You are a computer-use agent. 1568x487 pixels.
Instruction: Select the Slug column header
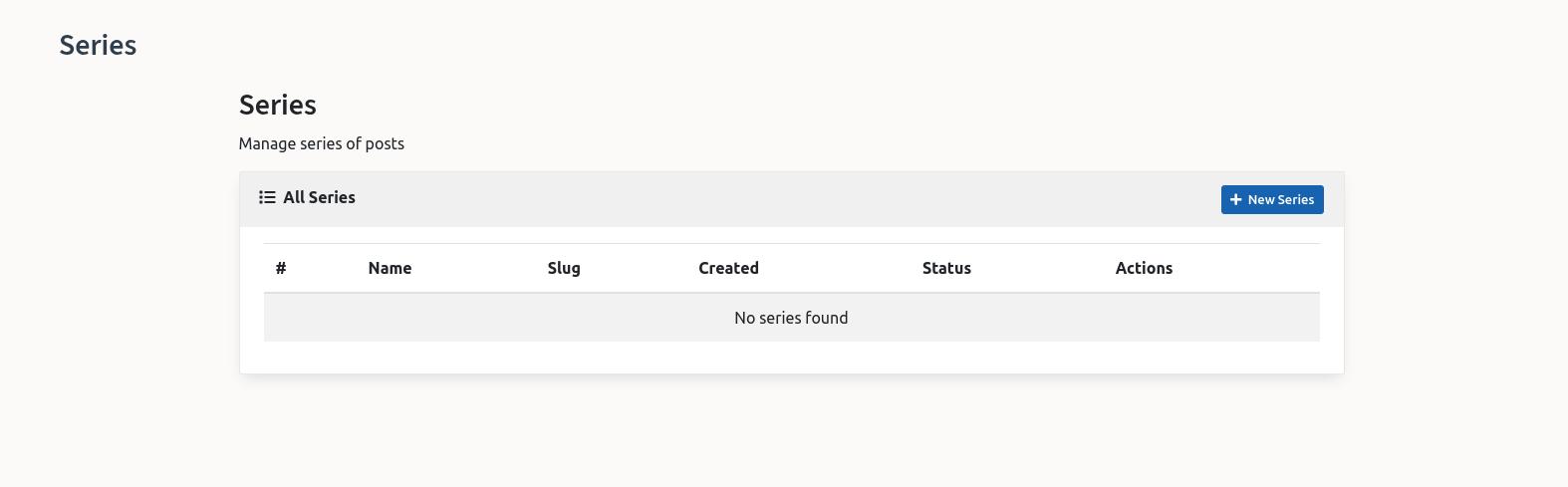pyautogui.click(x=564, y=268)
